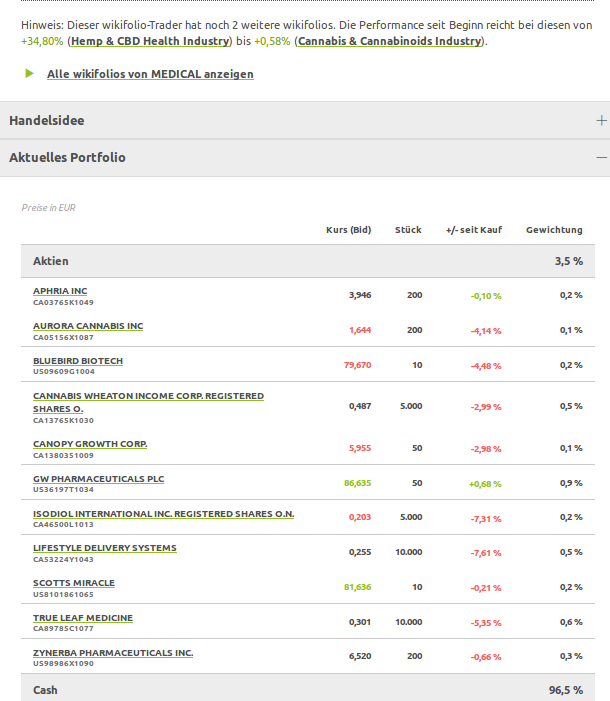This screenshot has width=610, height=701.
Task: Show all wikifolios von MEDICAL
Action: point(150,74)
